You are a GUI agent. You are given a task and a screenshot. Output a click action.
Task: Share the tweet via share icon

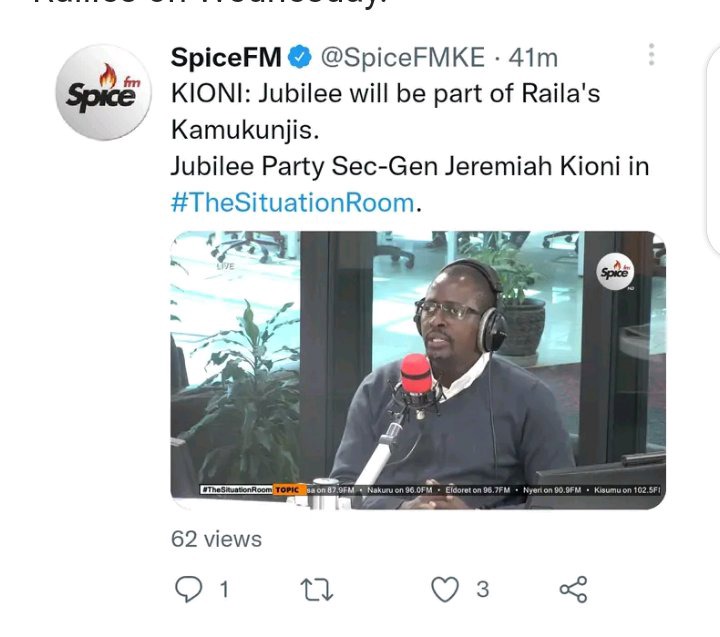tap(574, 589)
